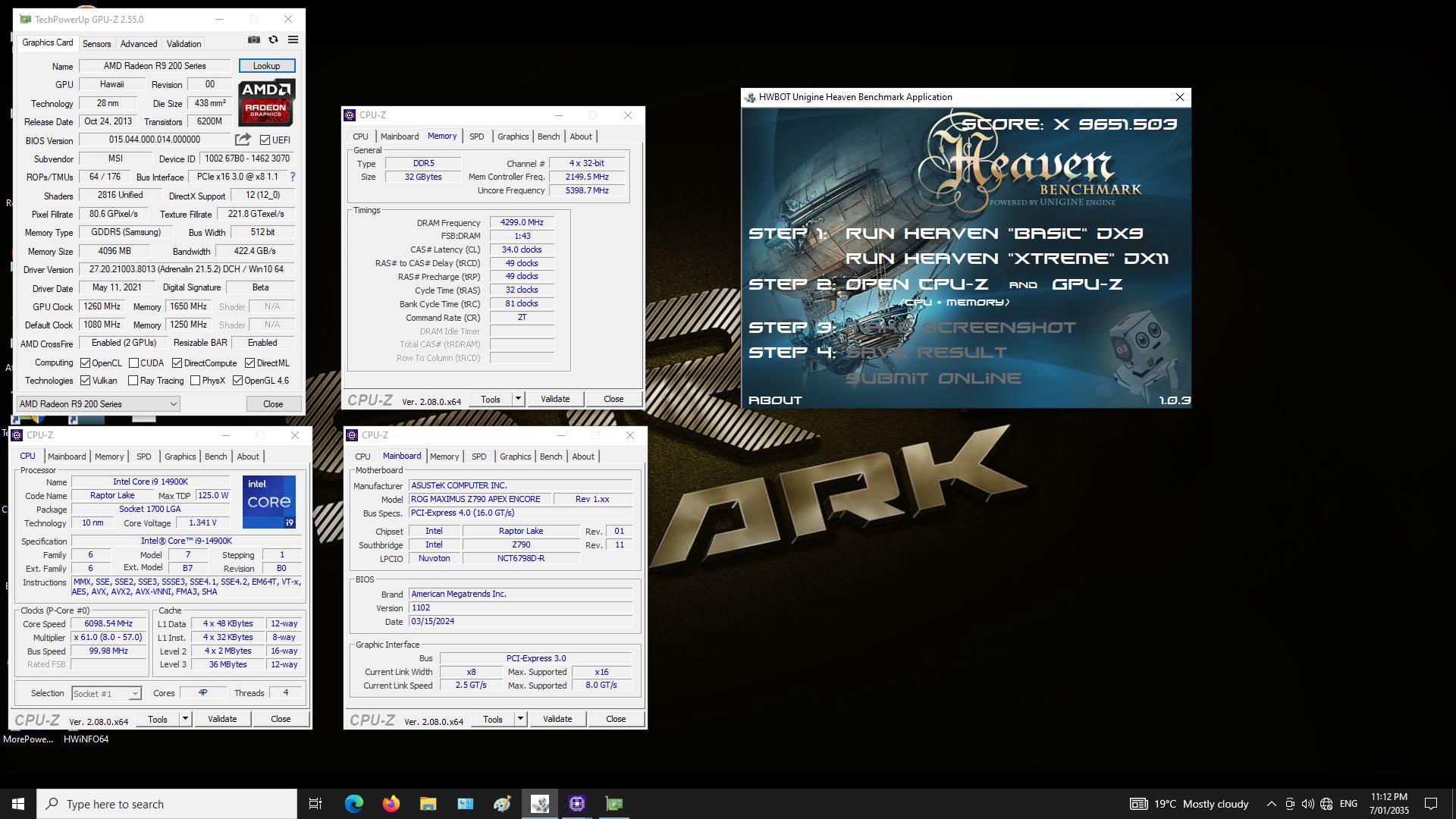
Task: Click GPU-Z BIOS Version field
Action: coord(155,140)
